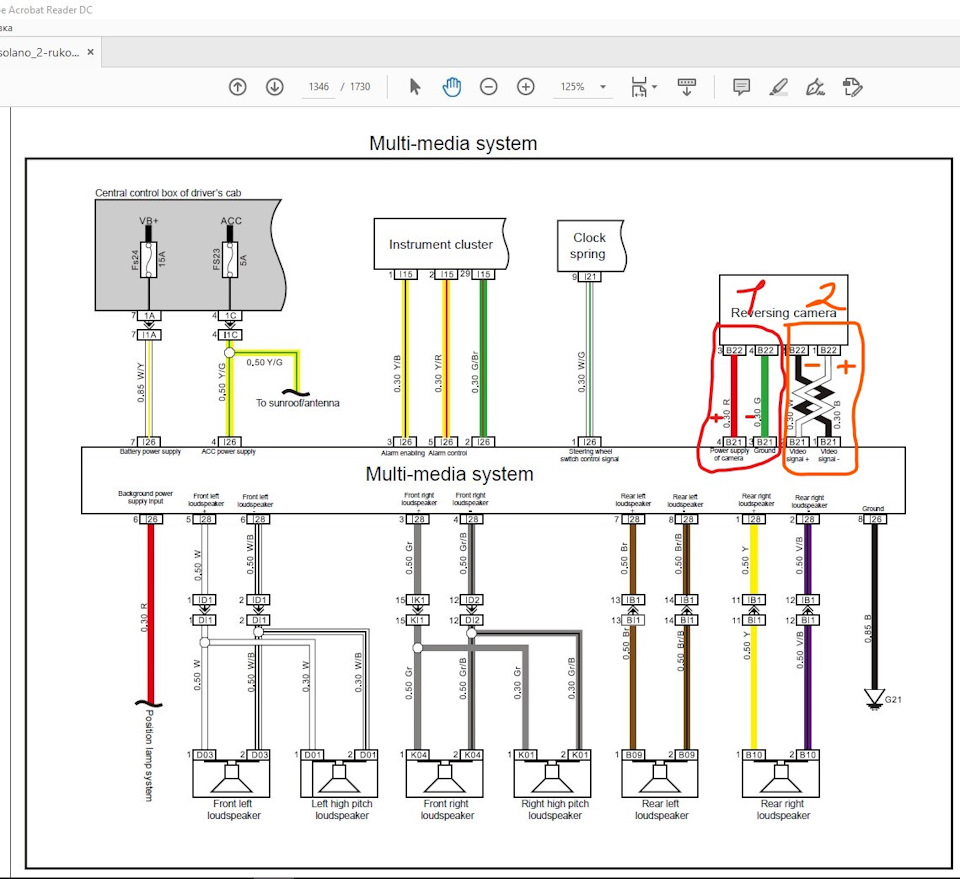Click the Right high pitch loudspeaker symbol
The width and height of the screenshot is (960, 879).
(552, 779)
